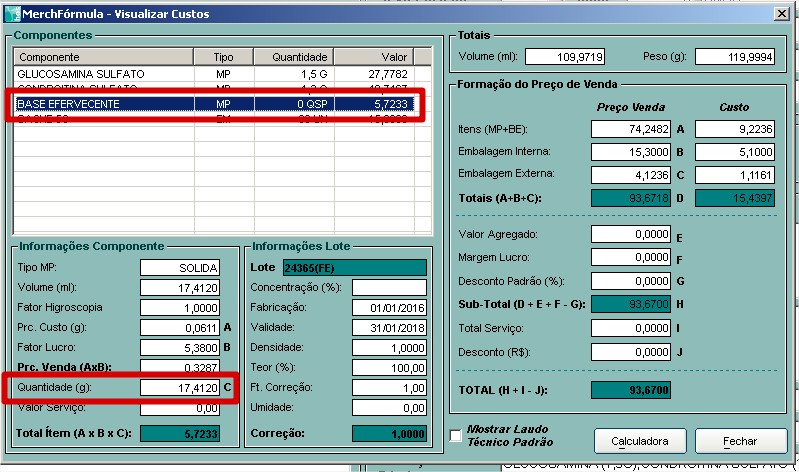Click the TOTAL (H + I - J) value
This screenshot has width=799, height=472.
click(631, 390)
